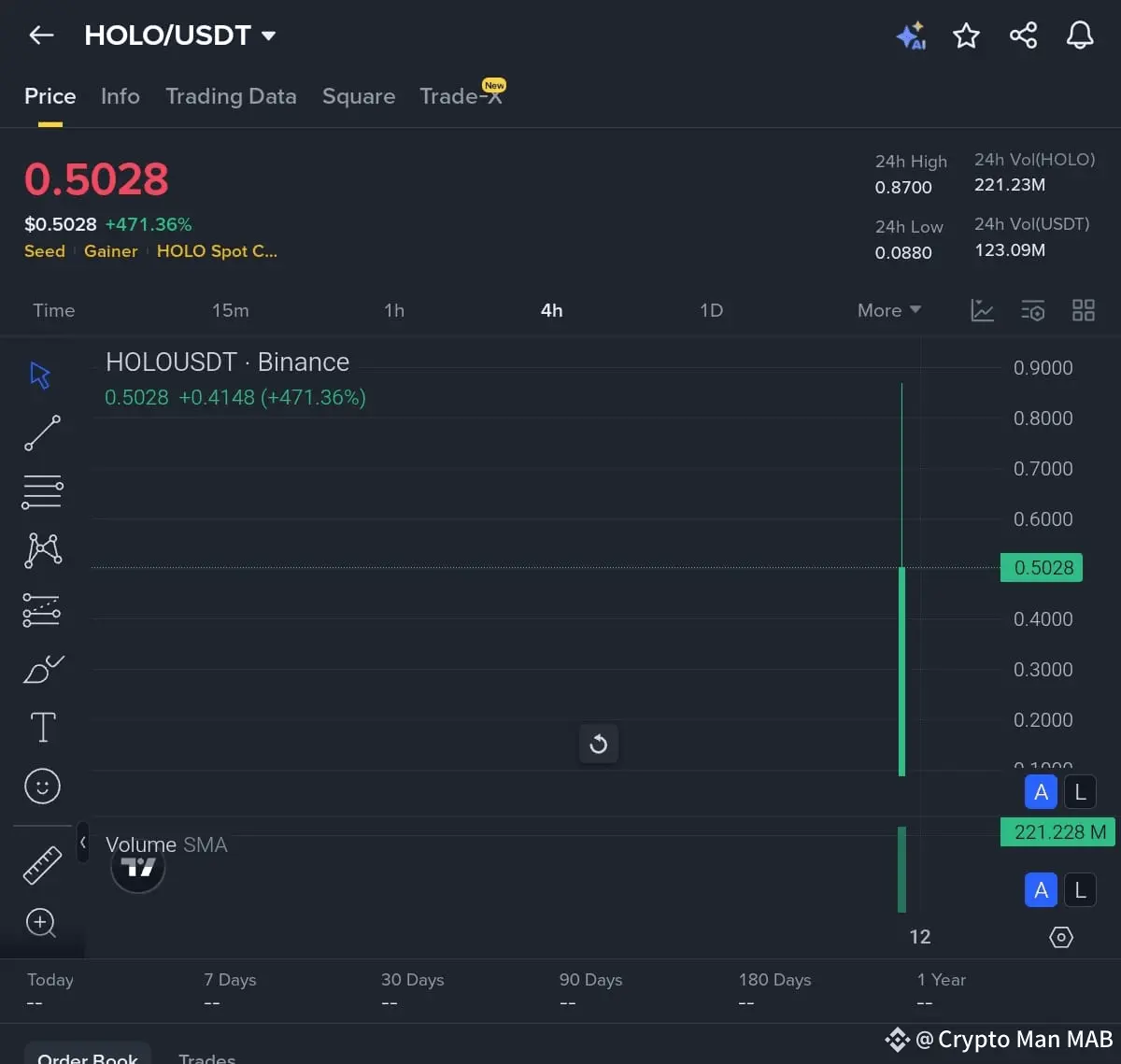
Task: Switch to the Info tab
Action: click(121, 96)
